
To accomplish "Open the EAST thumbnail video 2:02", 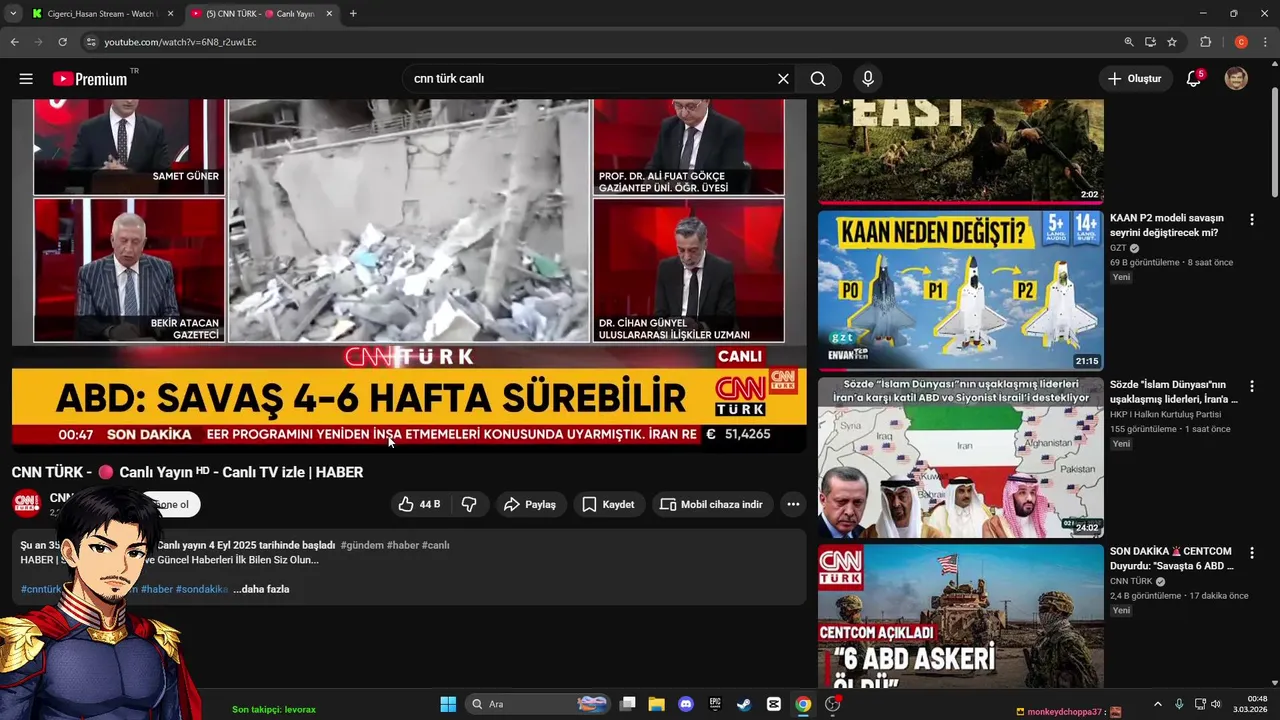I will [x=961, y=151].
